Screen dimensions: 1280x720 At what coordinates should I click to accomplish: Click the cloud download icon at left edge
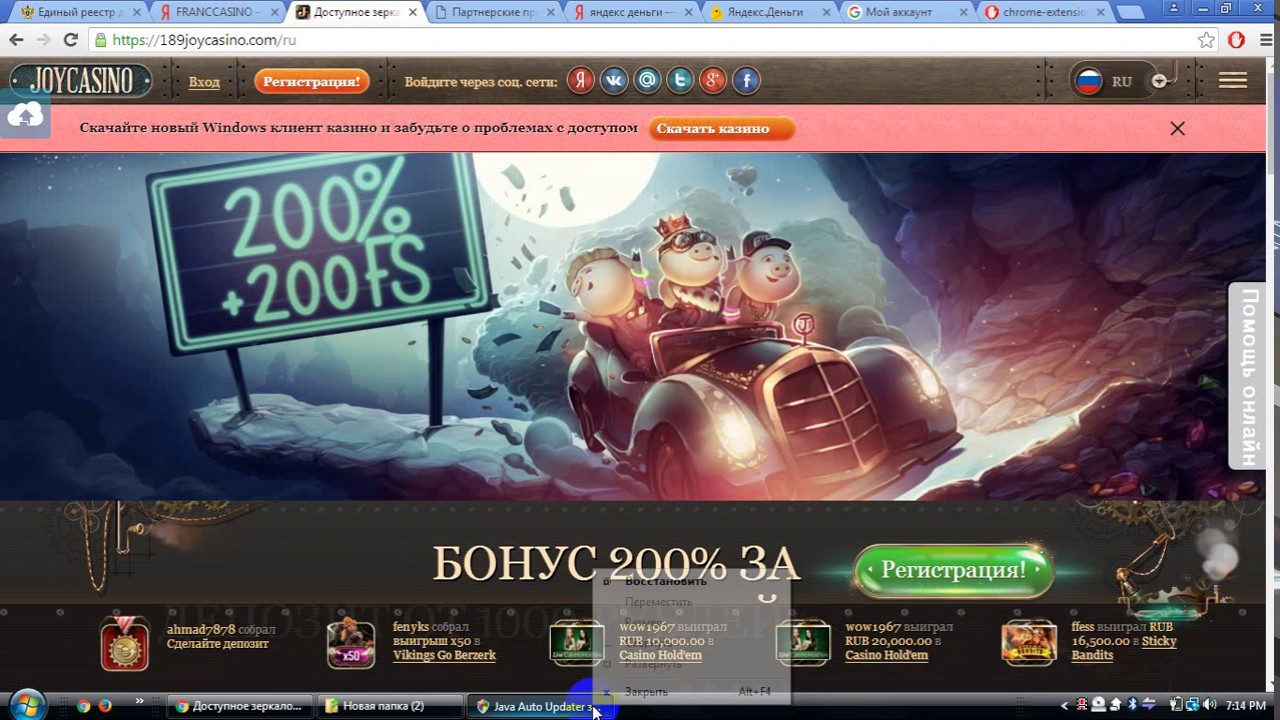(25, 115)
